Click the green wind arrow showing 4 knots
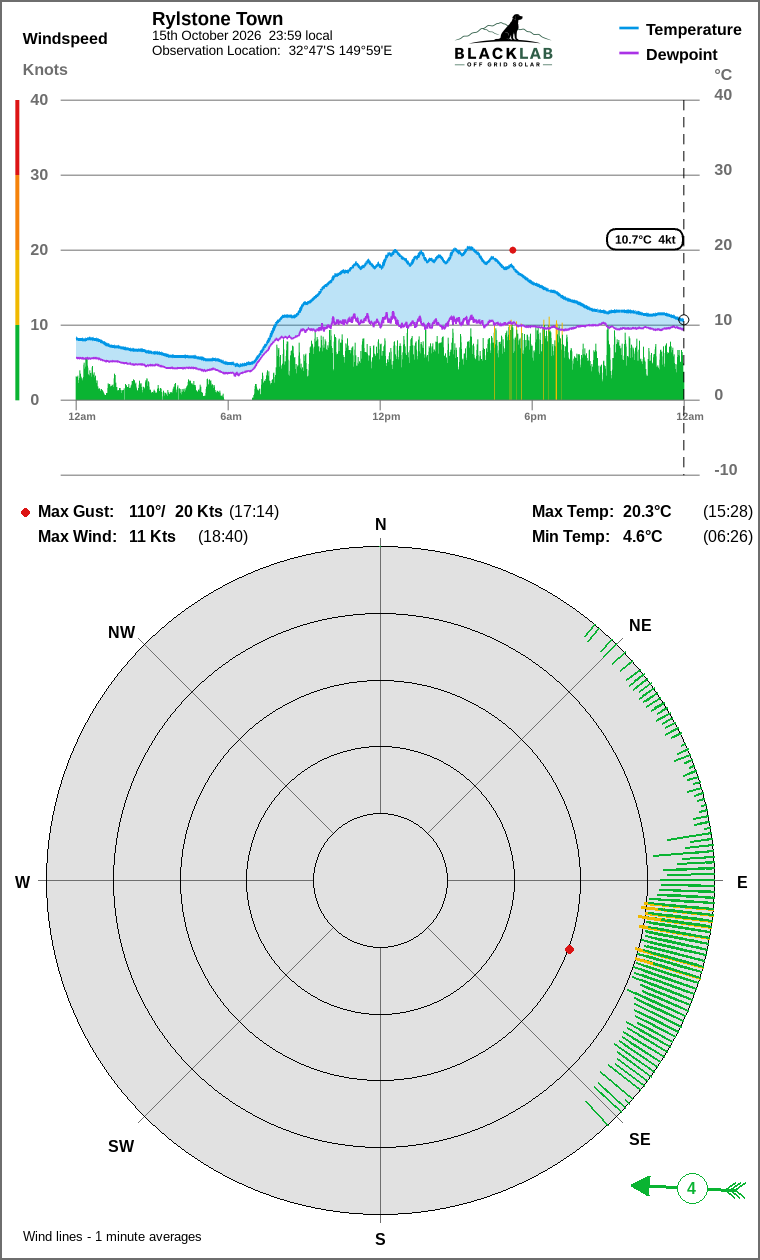The width and height of the screenshot is (760, 1260). 689,1189
